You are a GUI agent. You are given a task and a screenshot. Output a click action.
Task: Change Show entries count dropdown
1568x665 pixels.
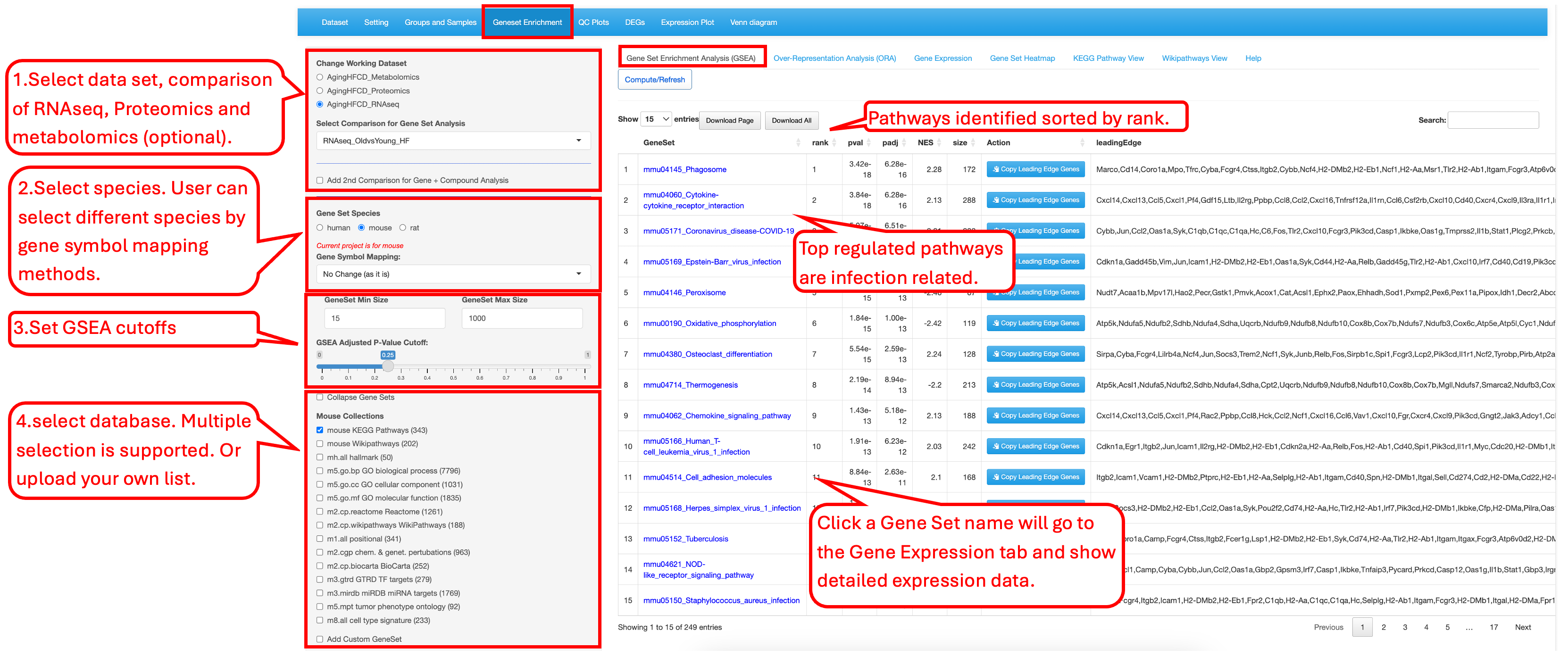[x=656, y=119]
